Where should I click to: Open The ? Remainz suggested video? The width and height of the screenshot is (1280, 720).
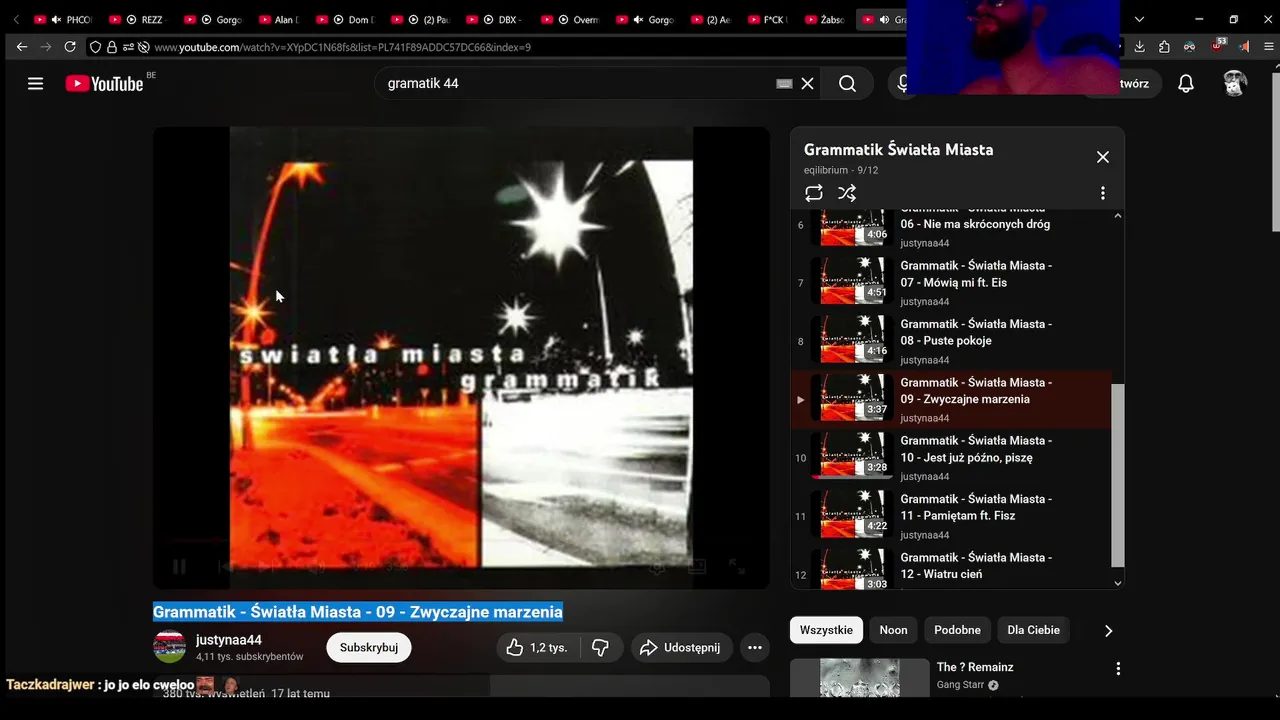click(975, 667)
